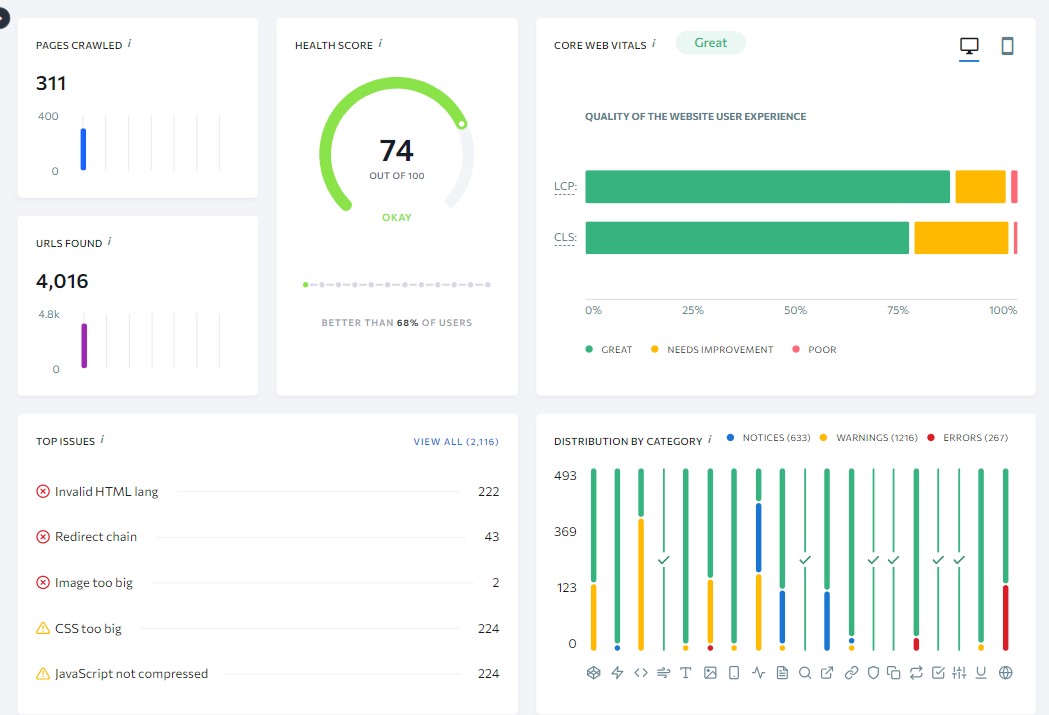Click the 43 count for Redirect chain
The width and height of the screenshot is (1049, 715).
(492, 536)
